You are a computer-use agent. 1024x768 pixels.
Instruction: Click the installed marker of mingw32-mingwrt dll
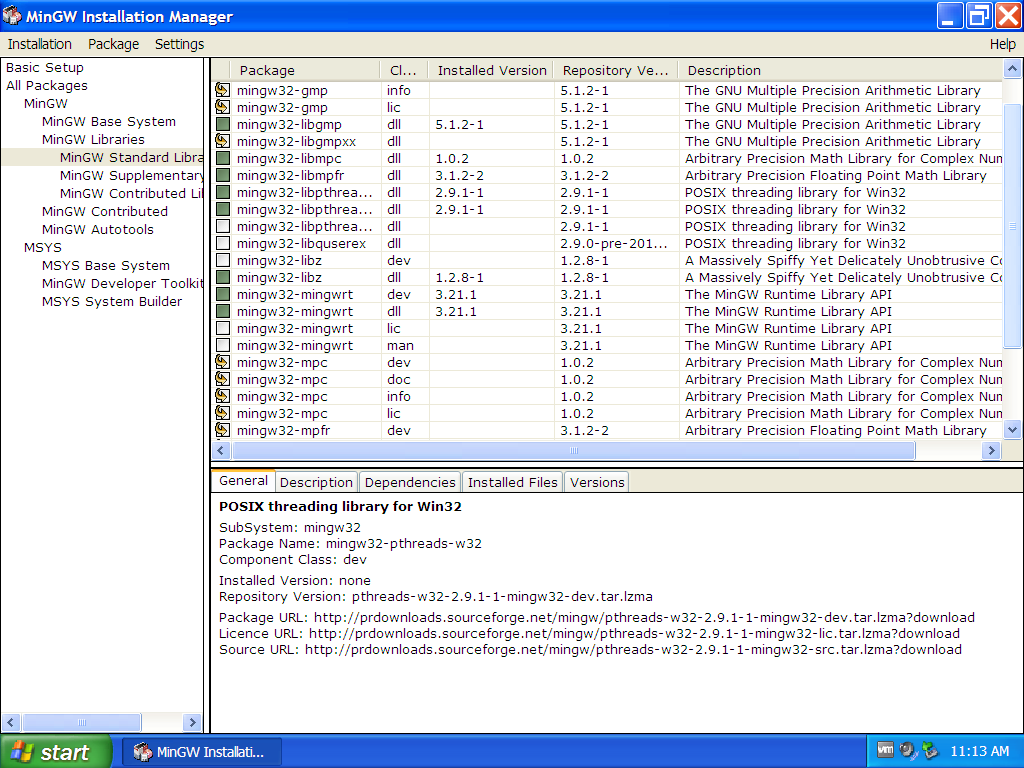(x=223, y=312)
